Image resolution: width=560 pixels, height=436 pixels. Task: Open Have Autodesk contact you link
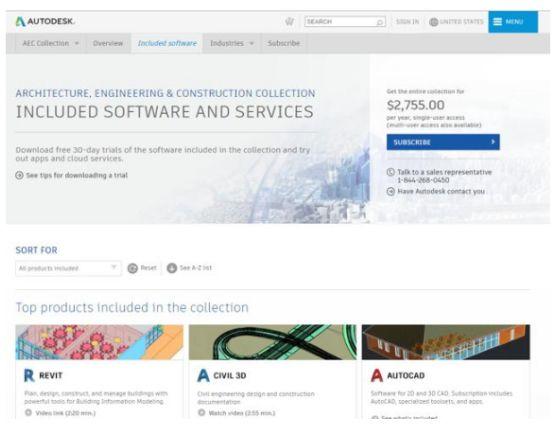[x=441, y=191]
